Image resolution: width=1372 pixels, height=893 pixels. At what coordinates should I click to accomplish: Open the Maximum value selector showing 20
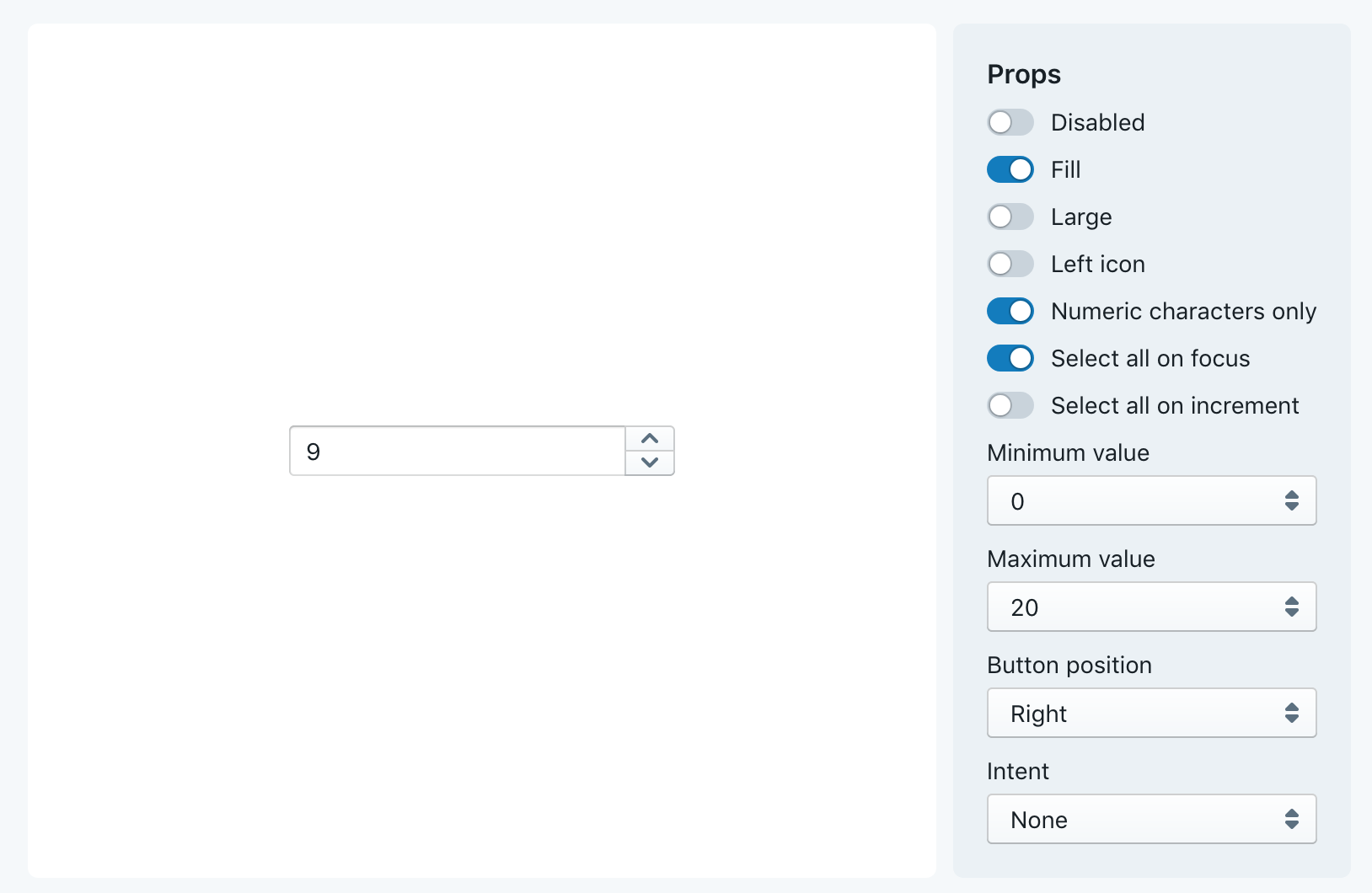coord(1151,607)
